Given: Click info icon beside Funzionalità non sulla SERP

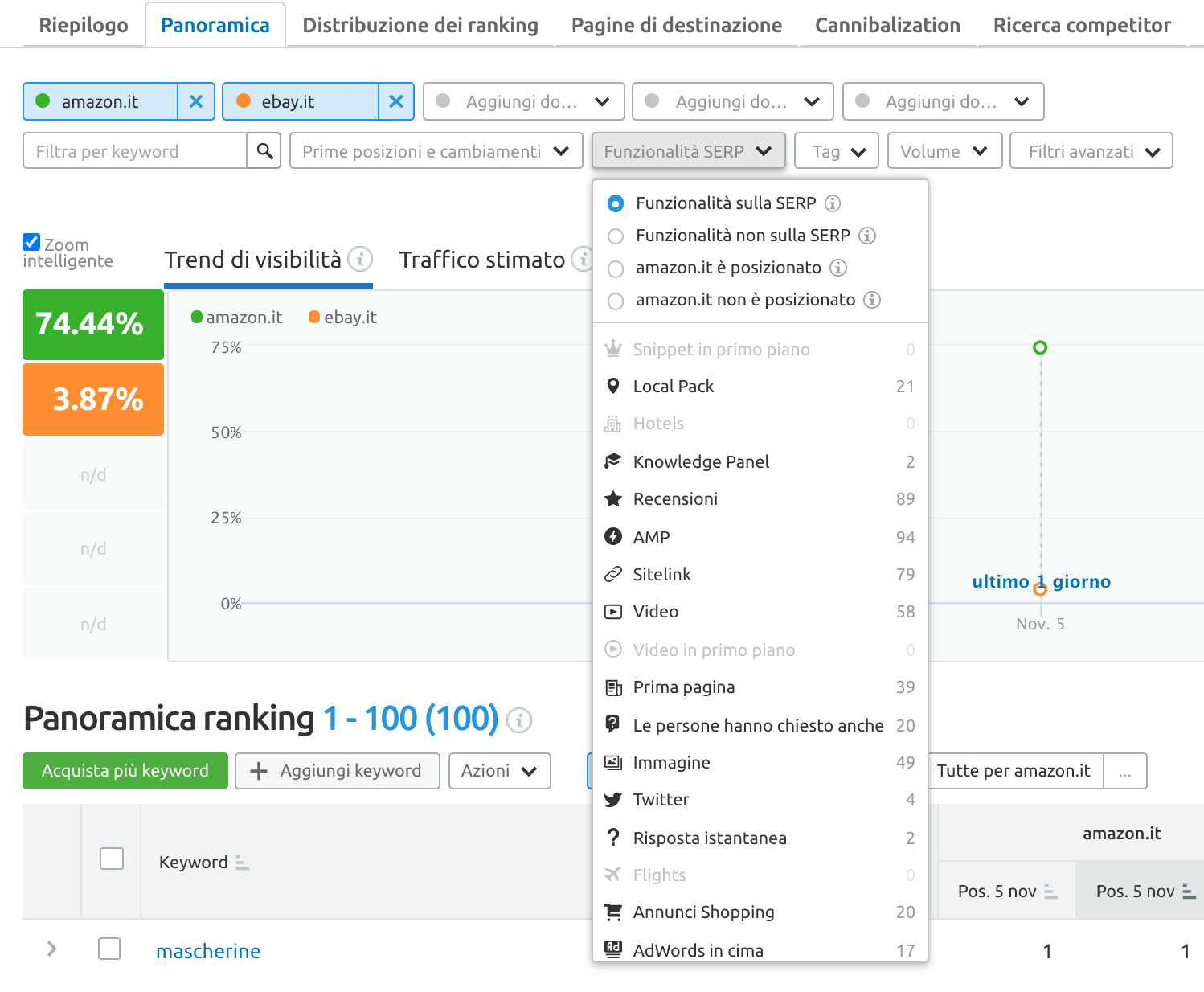Looking at the screenshot, I should point(867,236).
